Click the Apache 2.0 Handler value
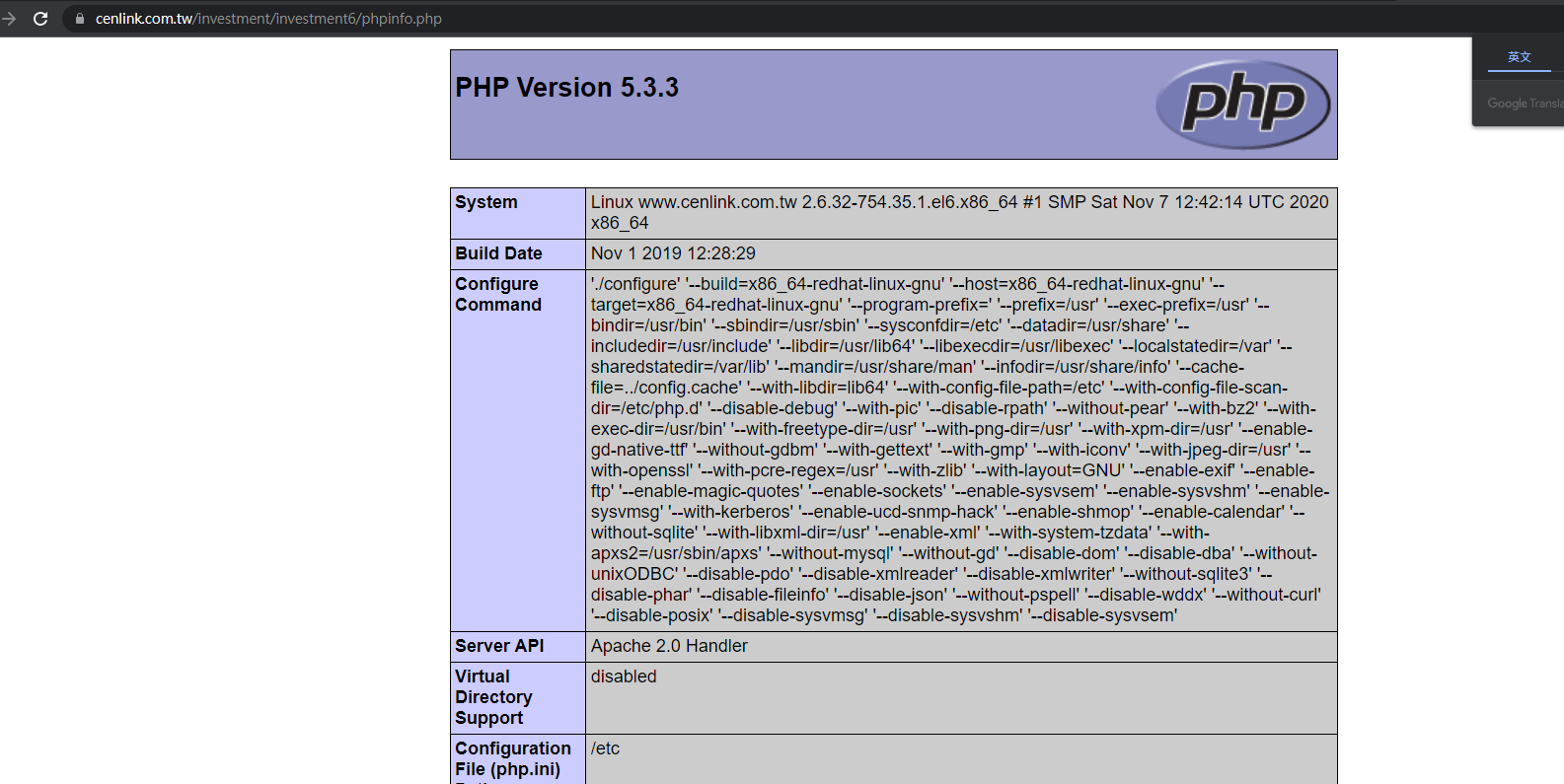1564x784 pixels. click(x=669, y=646)
